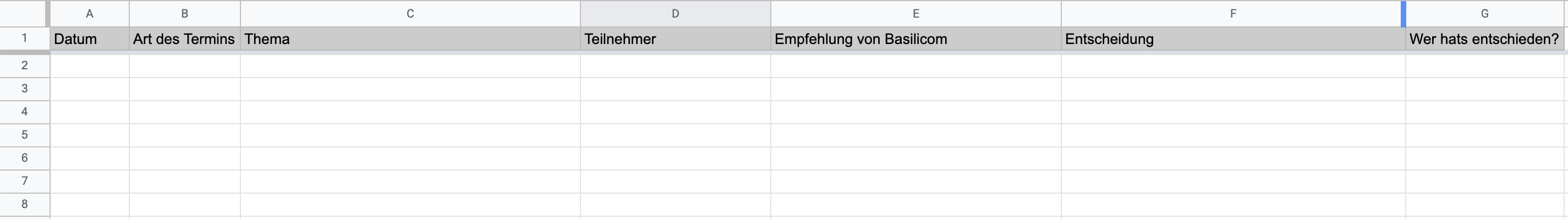The height and width of the screenshot is (219, 1568).
Task: Select column G header
Action: pos(1484,13)
